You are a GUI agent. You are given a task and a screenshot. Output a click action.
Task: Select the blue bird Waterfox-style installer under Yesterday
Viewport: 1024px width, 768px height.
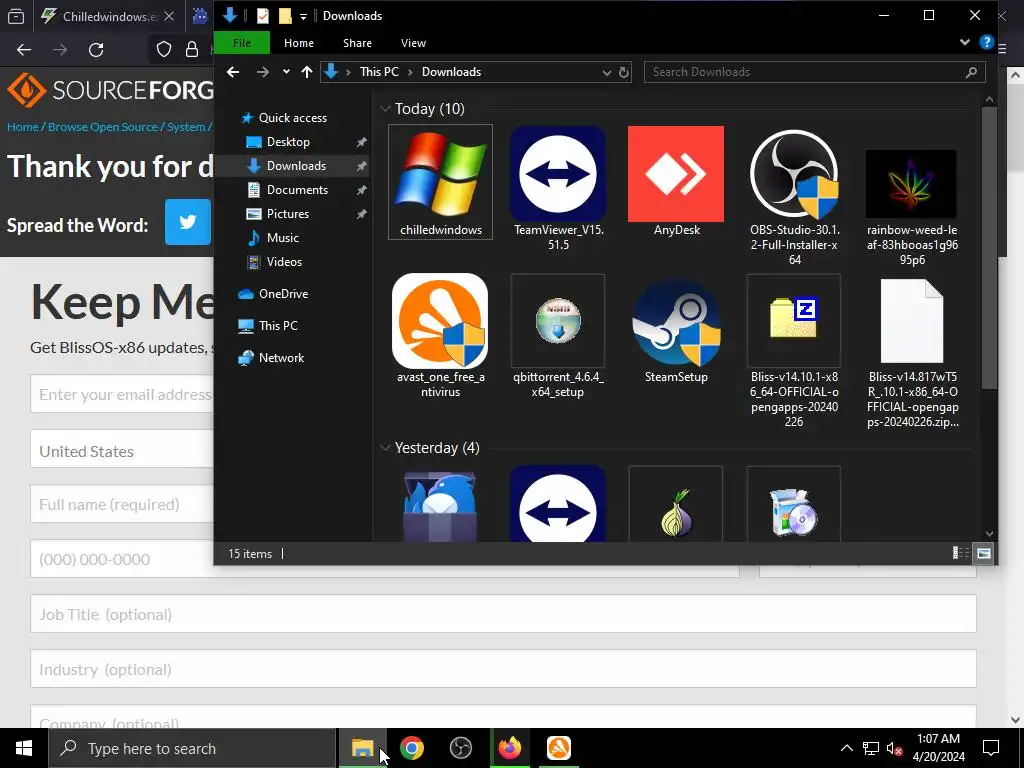point(440,506)
